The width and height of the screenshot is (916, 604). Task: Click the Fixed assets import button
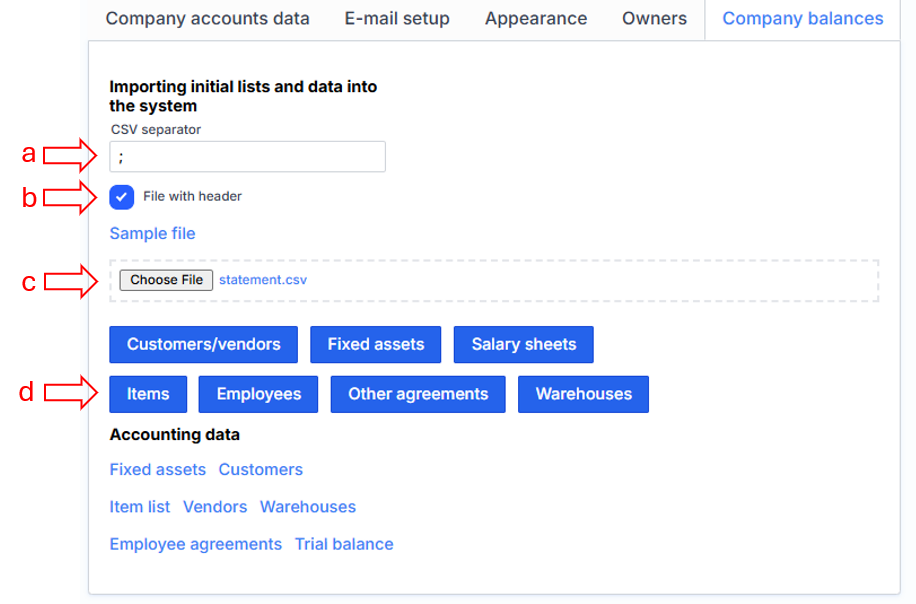coord(376,345)
